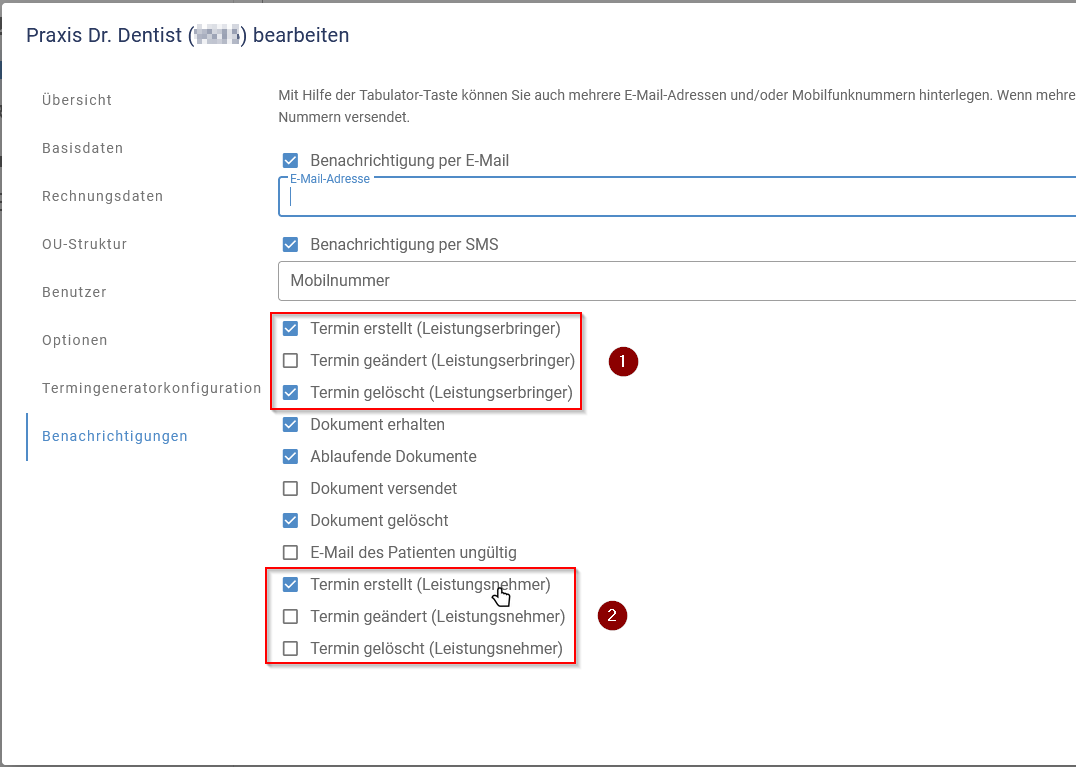Uncheck Termin gelöscht (Leistungserbringer)
Viewport: 1076px width, 767px height.
[291, 393]
